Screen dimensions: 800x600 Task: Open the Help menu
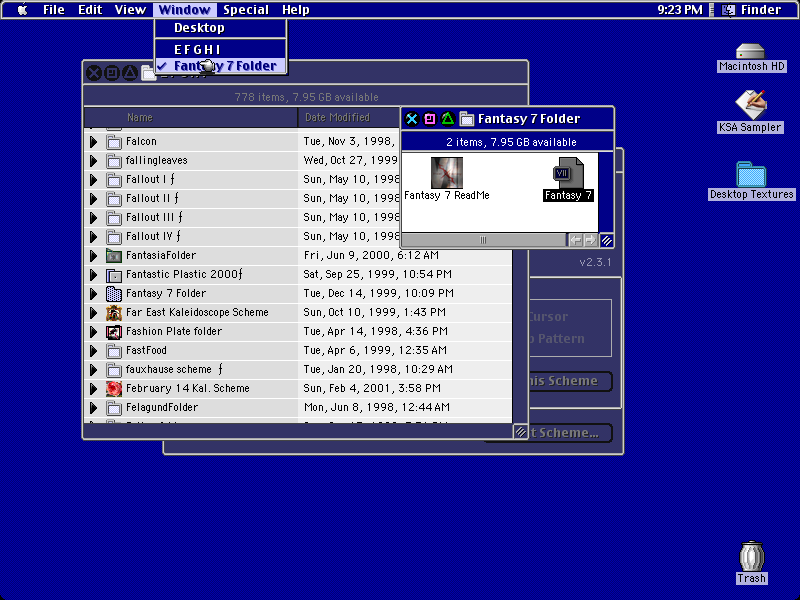click(296, 10)
